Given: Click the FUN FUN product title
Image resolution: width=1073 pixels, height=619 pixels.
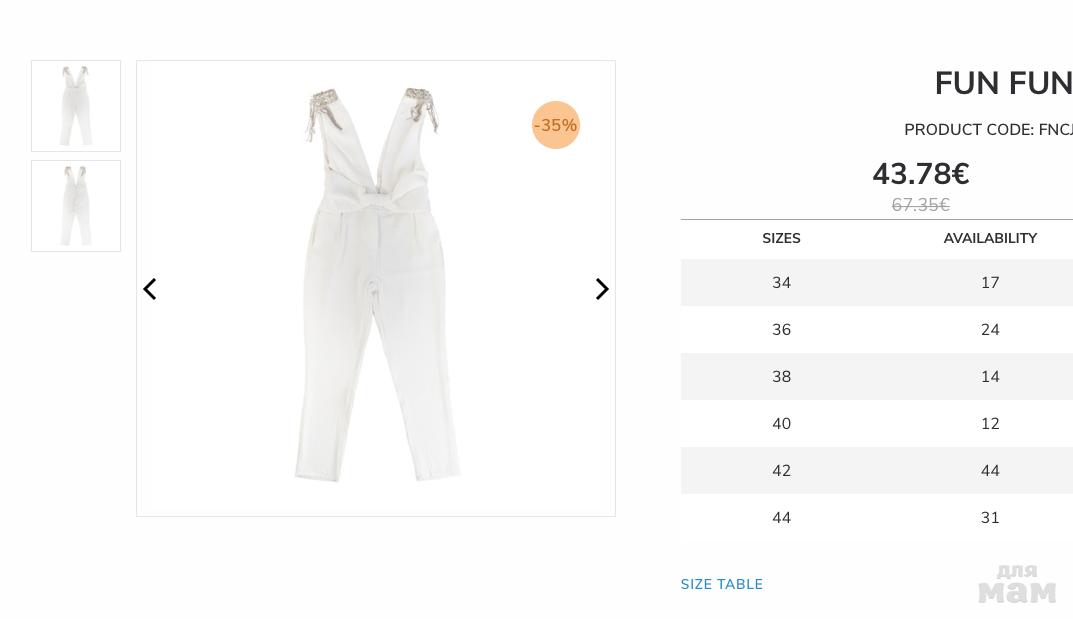Looking at the screenshot, I should pos(1002,84).
